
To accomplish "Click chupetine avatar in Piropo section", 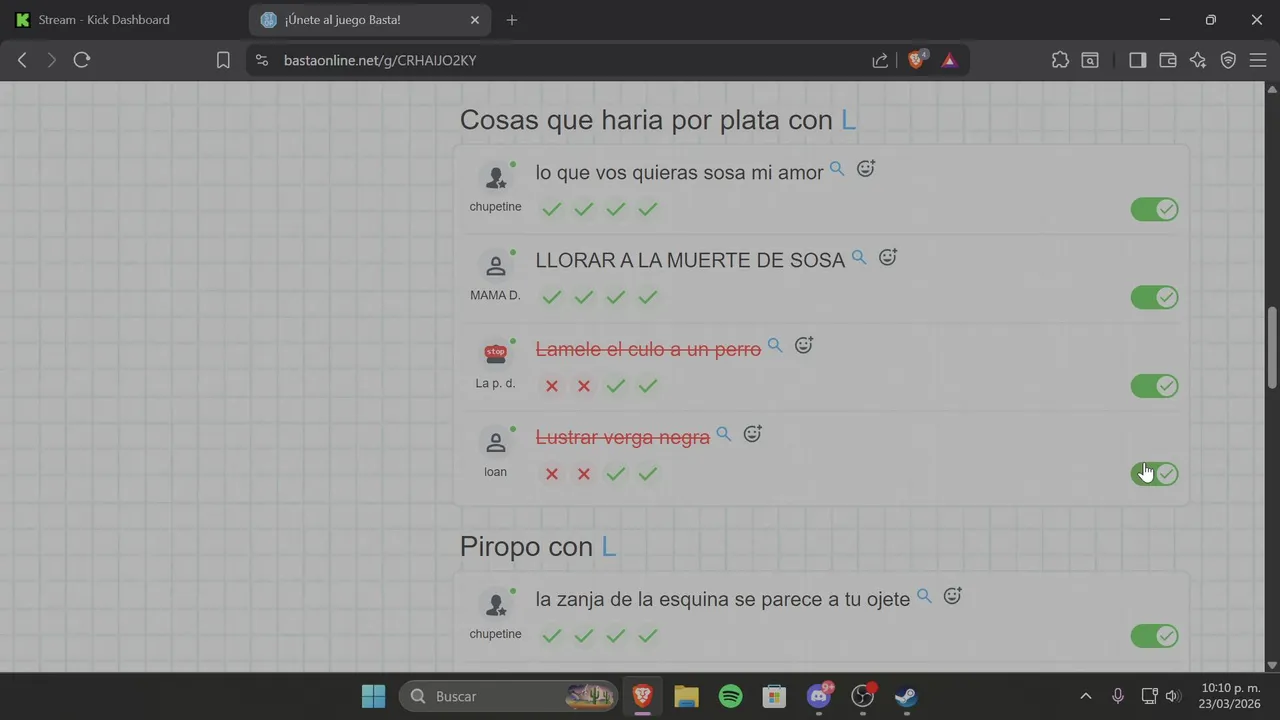I will (495, 605).
